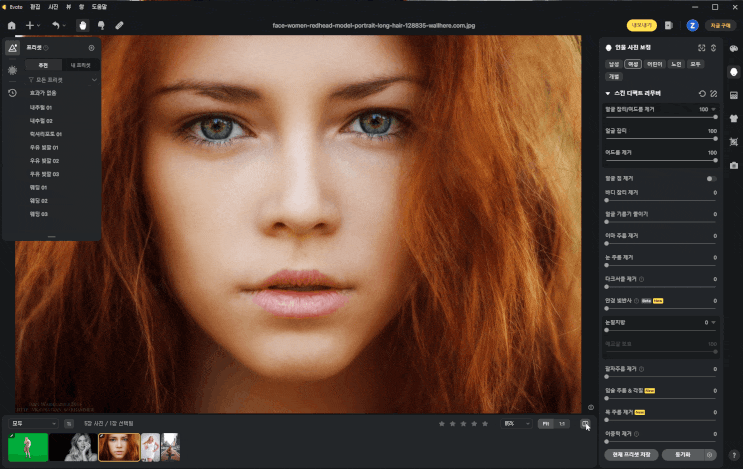This screenshot has height=469, width=743.
Task: Open the add-photos dropdown arrow
Action: (38, 26)
